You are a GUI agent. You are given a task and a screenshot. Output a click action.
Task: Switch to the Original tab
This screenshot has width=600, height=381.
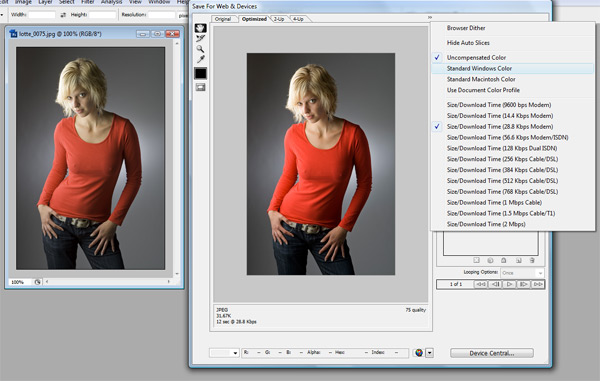click(223, 19)
